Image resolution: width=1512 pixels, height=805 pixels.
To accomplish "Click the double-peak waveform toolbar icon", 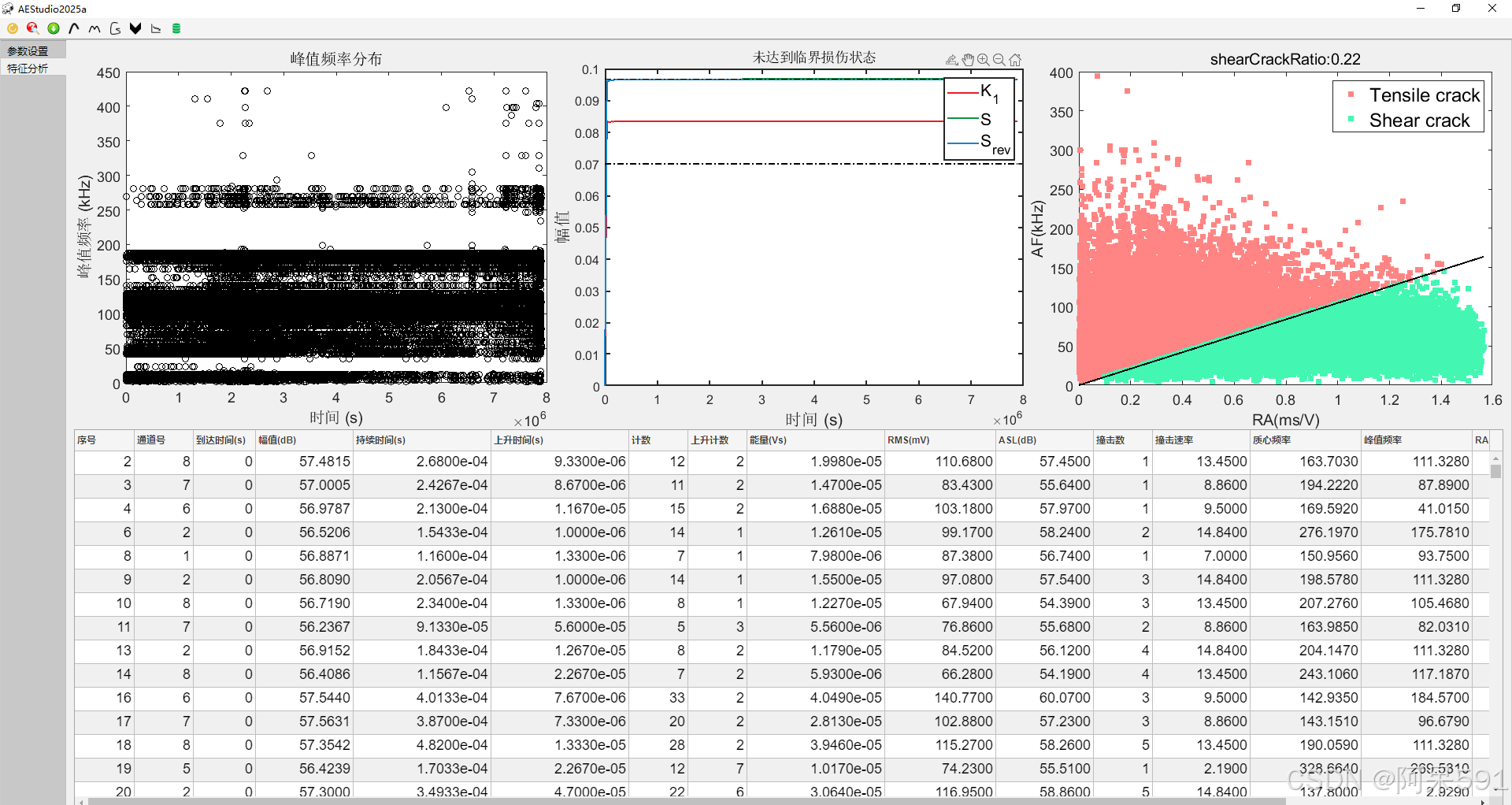I will click(x=94, y=28).
